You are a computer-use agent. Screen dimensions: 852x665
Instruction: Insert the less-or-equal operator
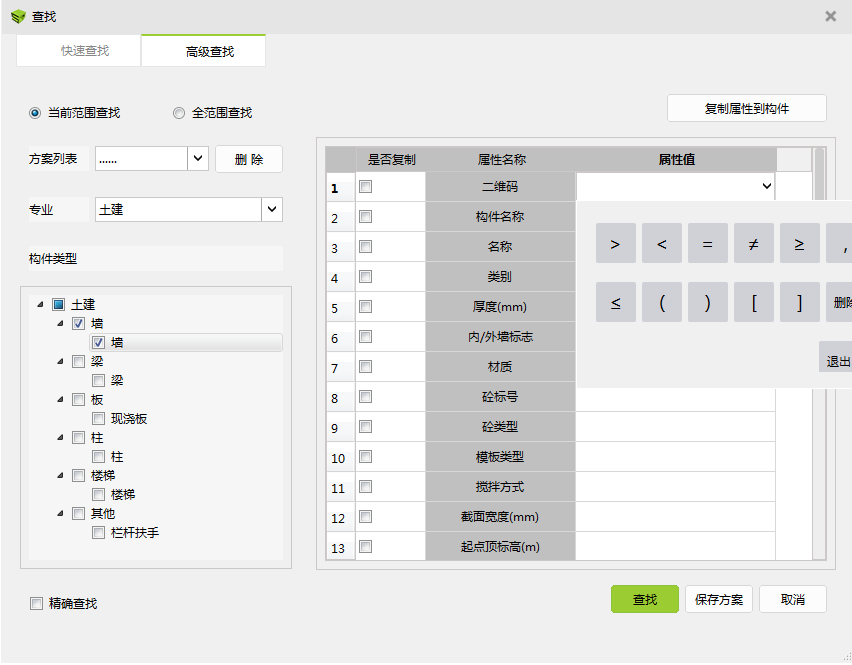tap(616, 302)
